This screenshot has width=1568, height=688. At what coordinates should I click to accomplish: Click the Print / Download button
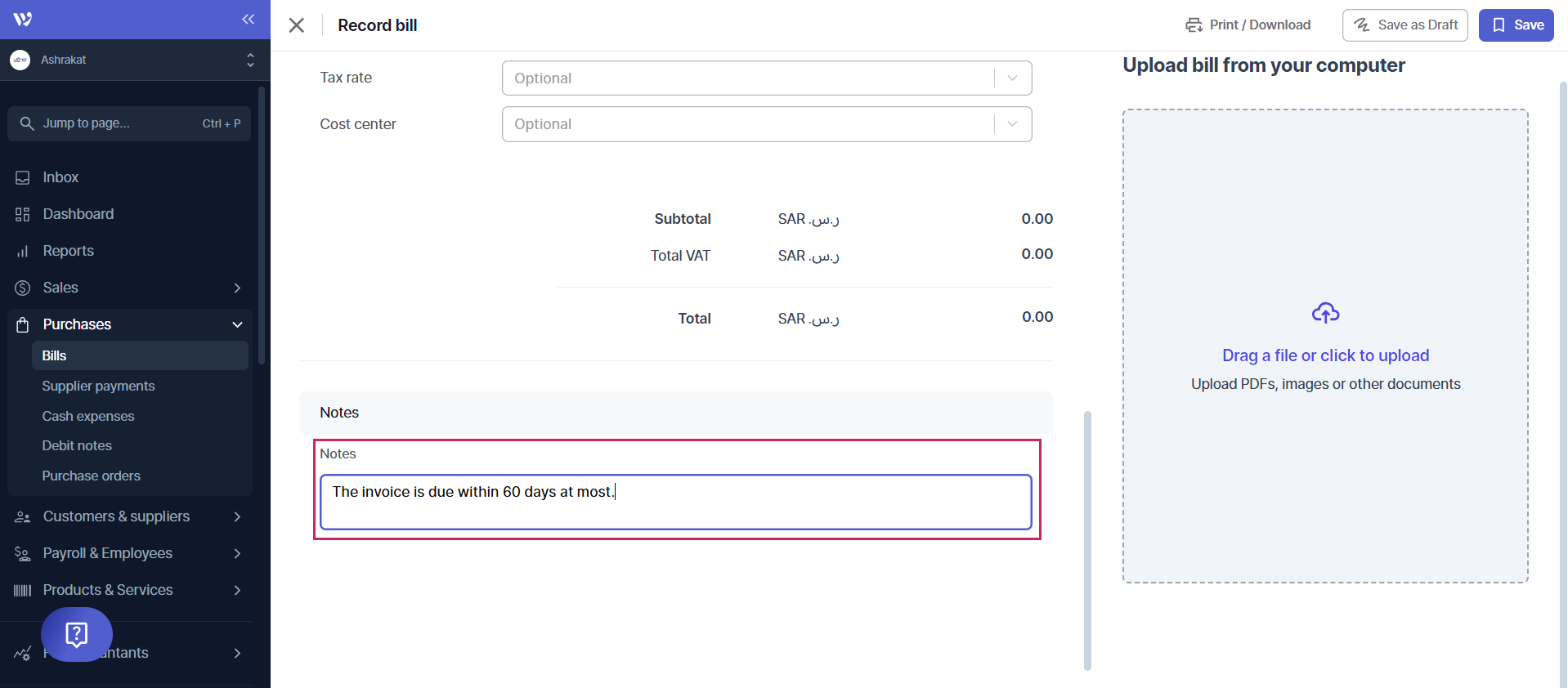tap(1248, 25)
